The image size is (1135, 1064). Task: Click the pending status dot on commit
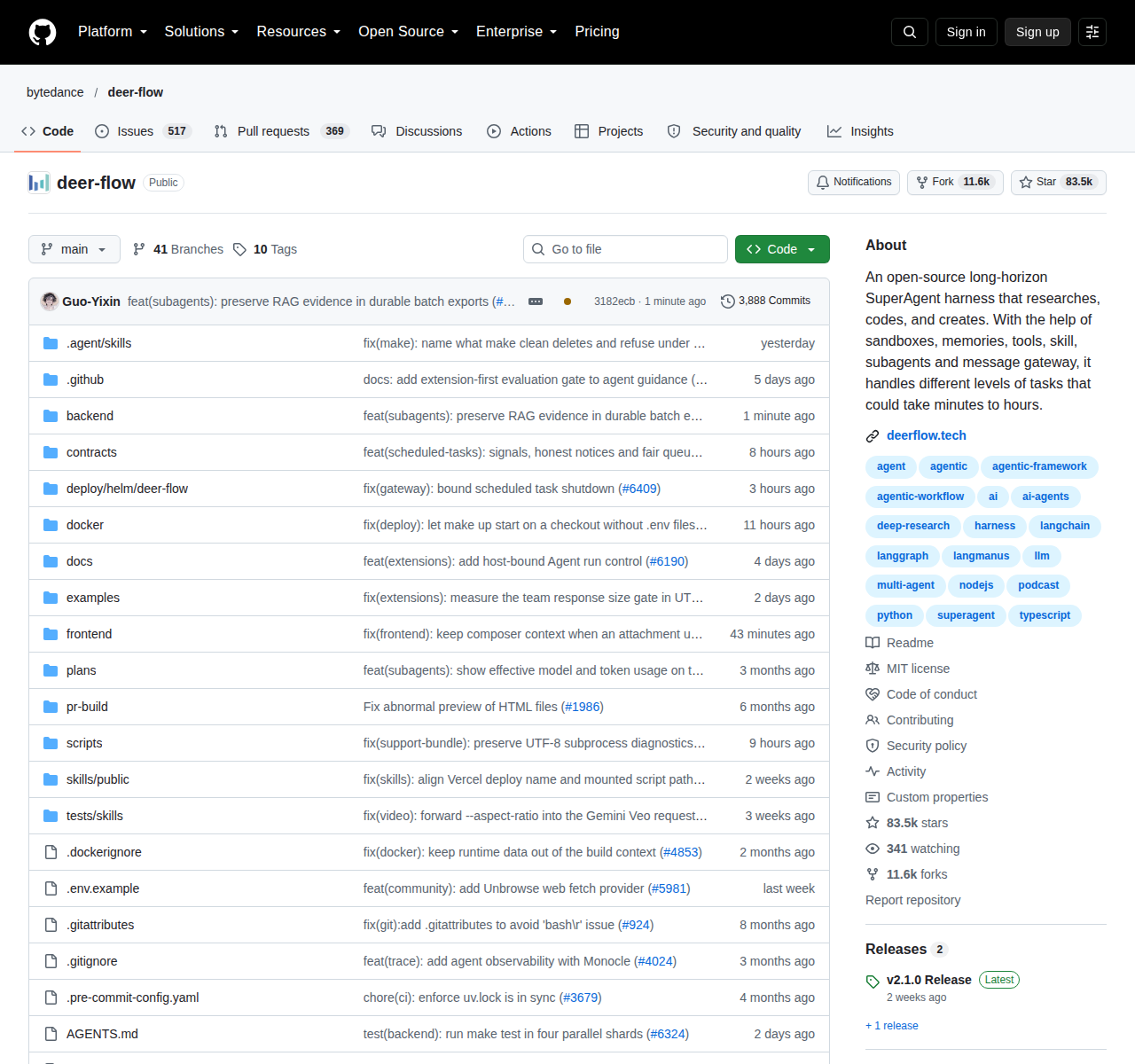(567, 301)
